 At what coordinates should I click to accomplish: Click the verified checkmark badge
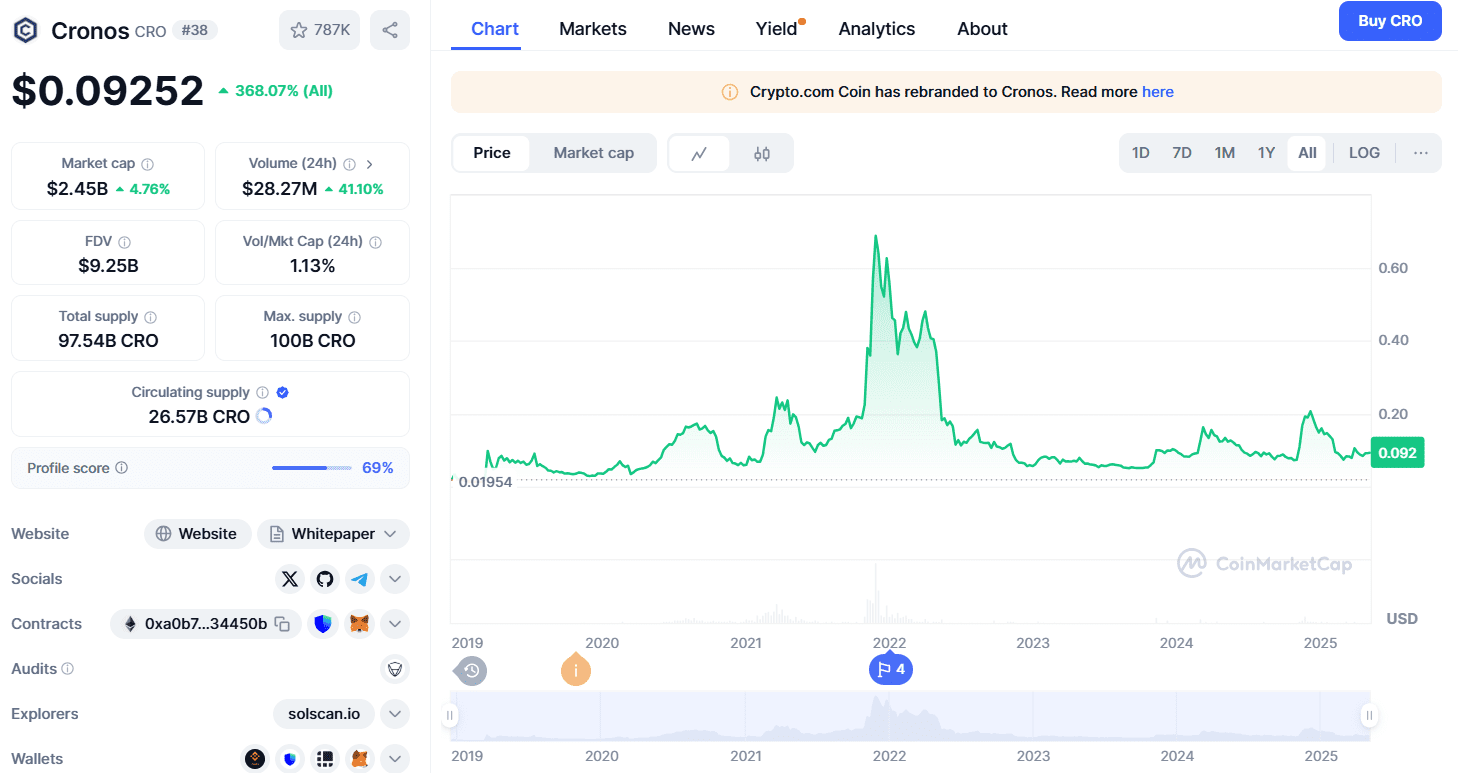tap(283, 393)
